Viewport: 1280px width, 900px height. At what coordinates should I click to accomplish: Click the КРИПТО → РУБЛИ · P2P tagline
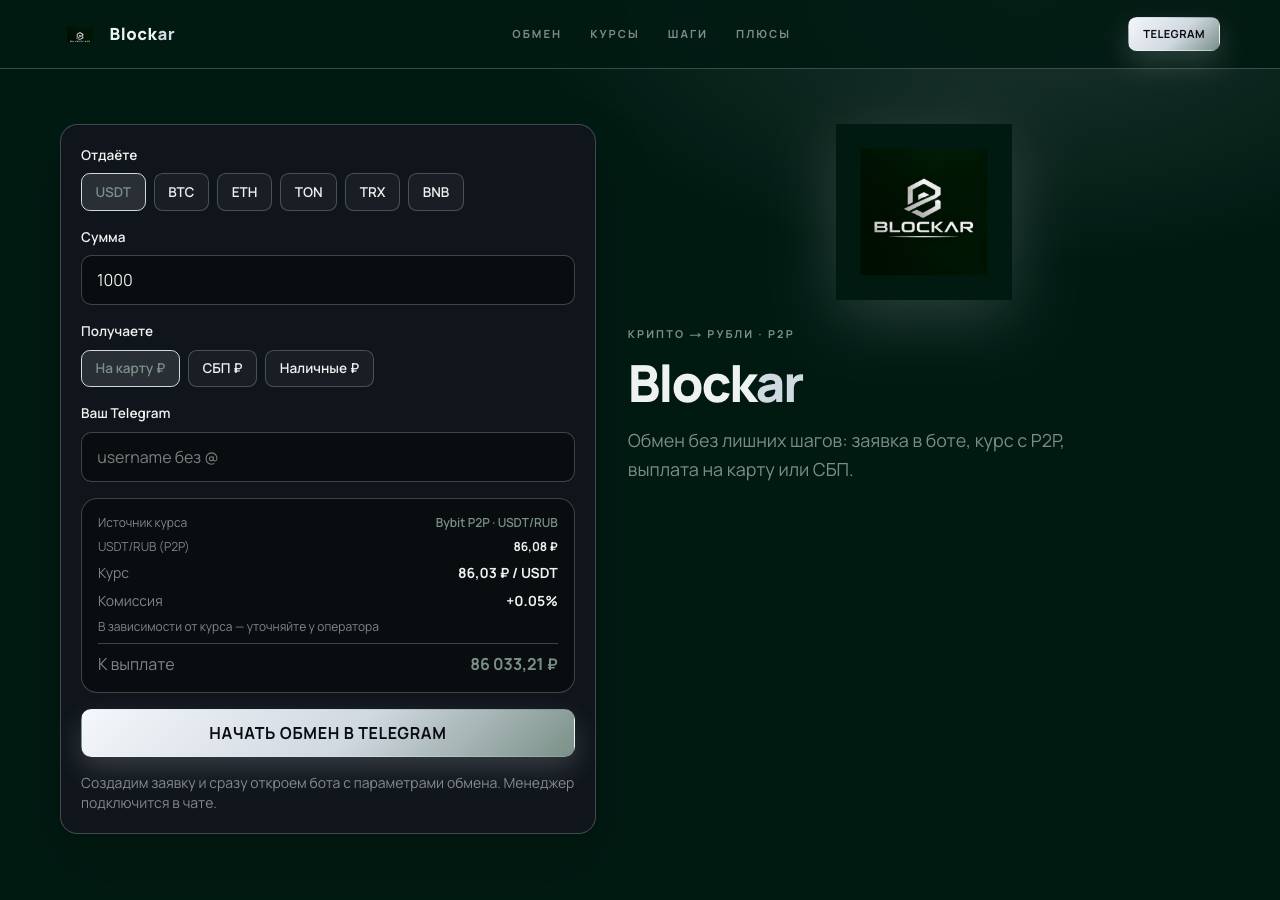711,334
